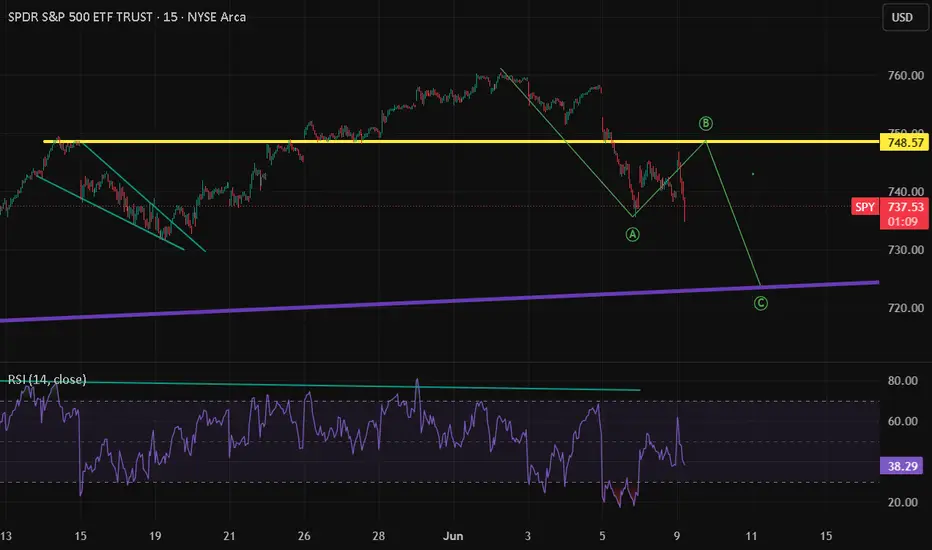Click the 760.00 price axis label
Image resolution: width=932 pixels, height=550 pixels.
point(905,76)
